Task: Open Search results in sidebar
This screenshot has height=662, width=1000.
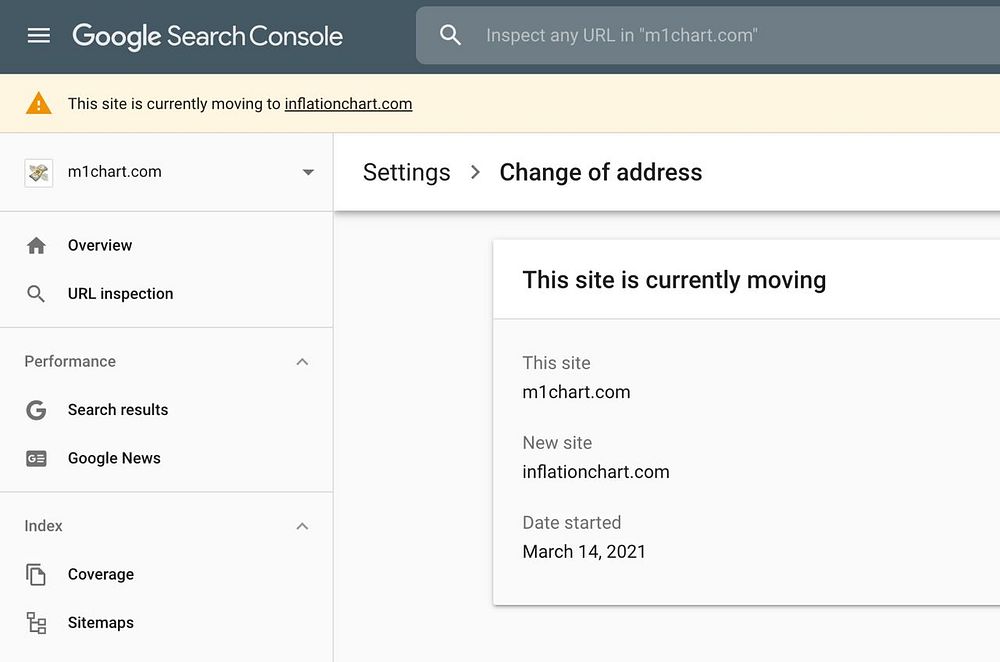Action: pos(118,410)
